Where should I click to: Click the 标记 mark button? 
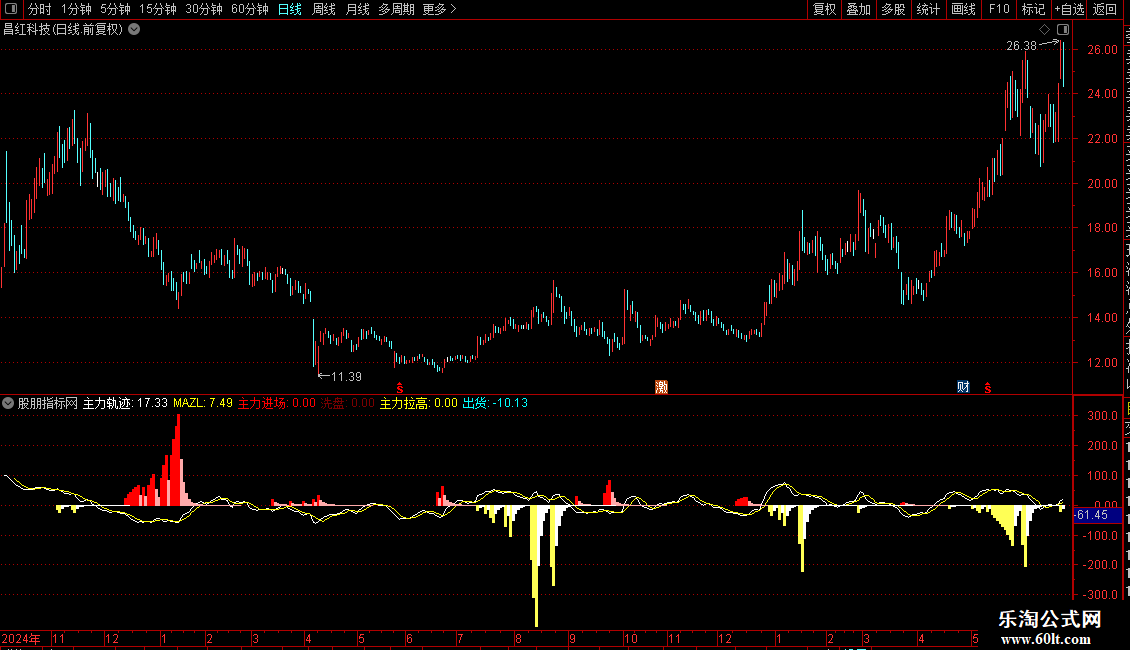[1033, 9]
